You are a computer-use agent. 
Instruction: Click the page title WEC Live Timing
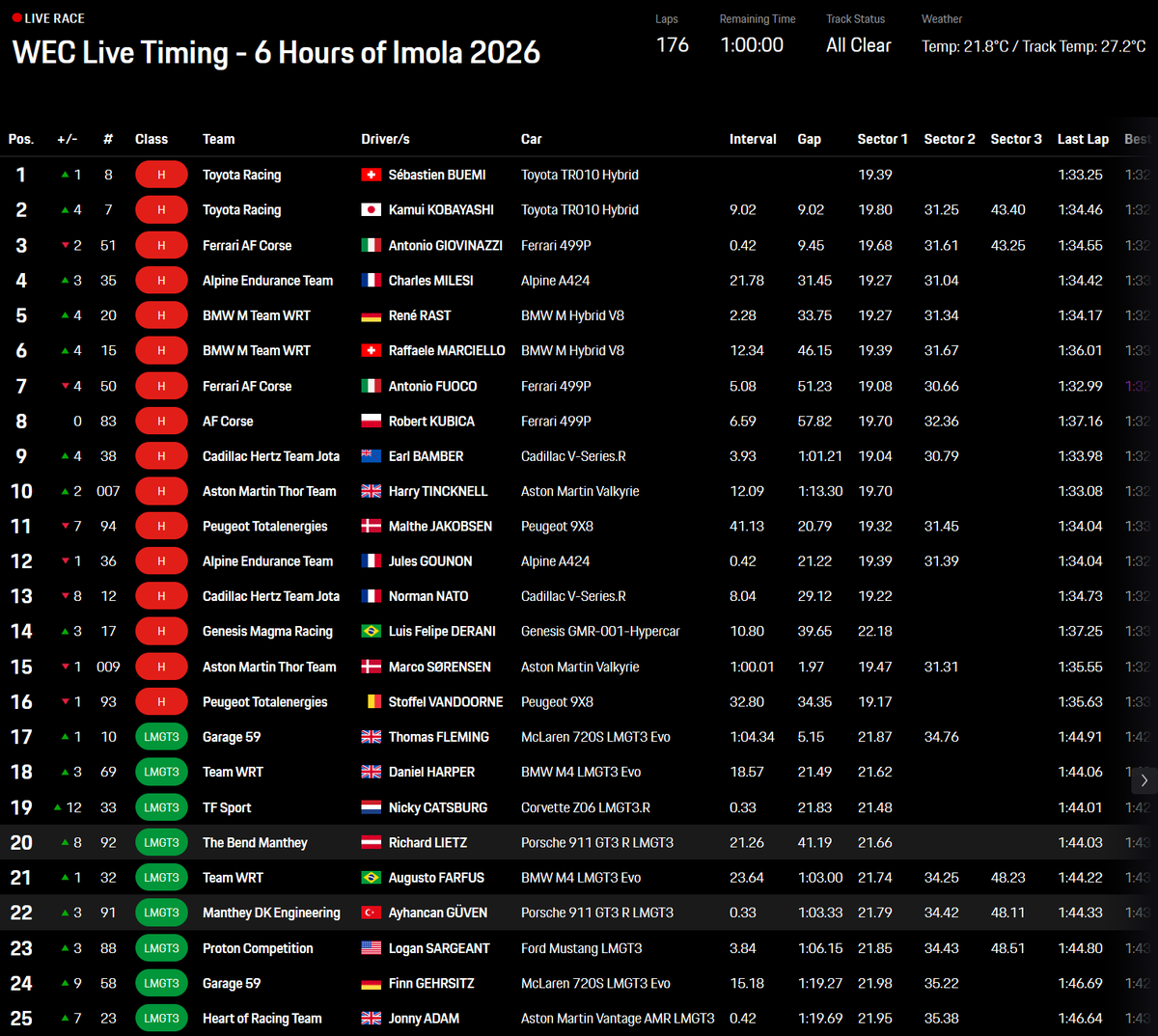pyautogui.click(x=276, y=52)
